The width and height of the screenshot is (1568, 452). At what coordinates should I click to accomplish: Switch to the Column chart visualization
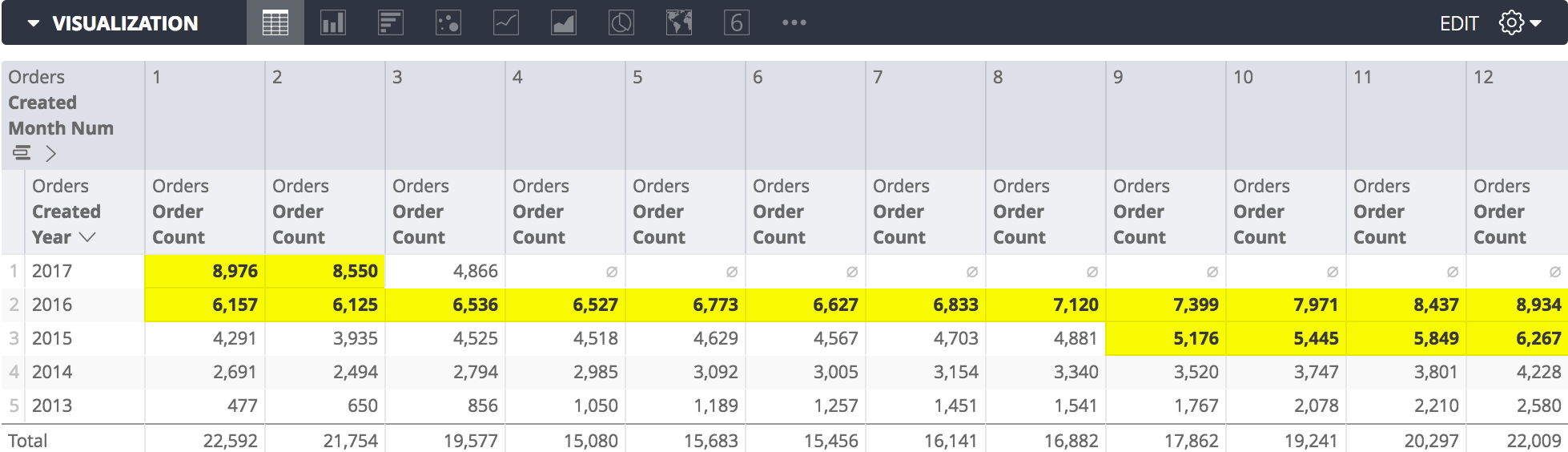tap(332, 22)
